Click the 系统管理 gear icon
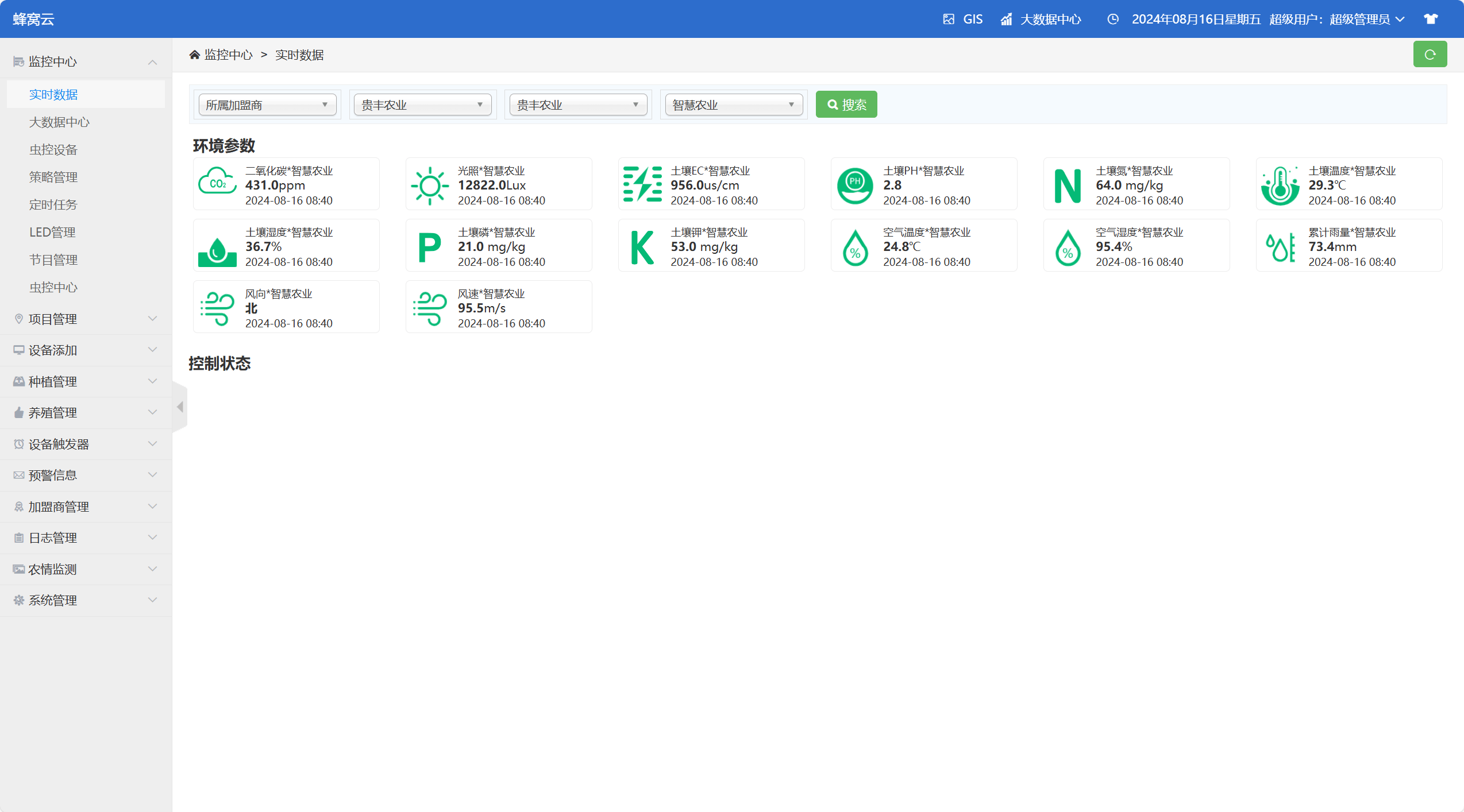Image resolution: width=1464 pixels, height=812 pixels. [19, 600]
